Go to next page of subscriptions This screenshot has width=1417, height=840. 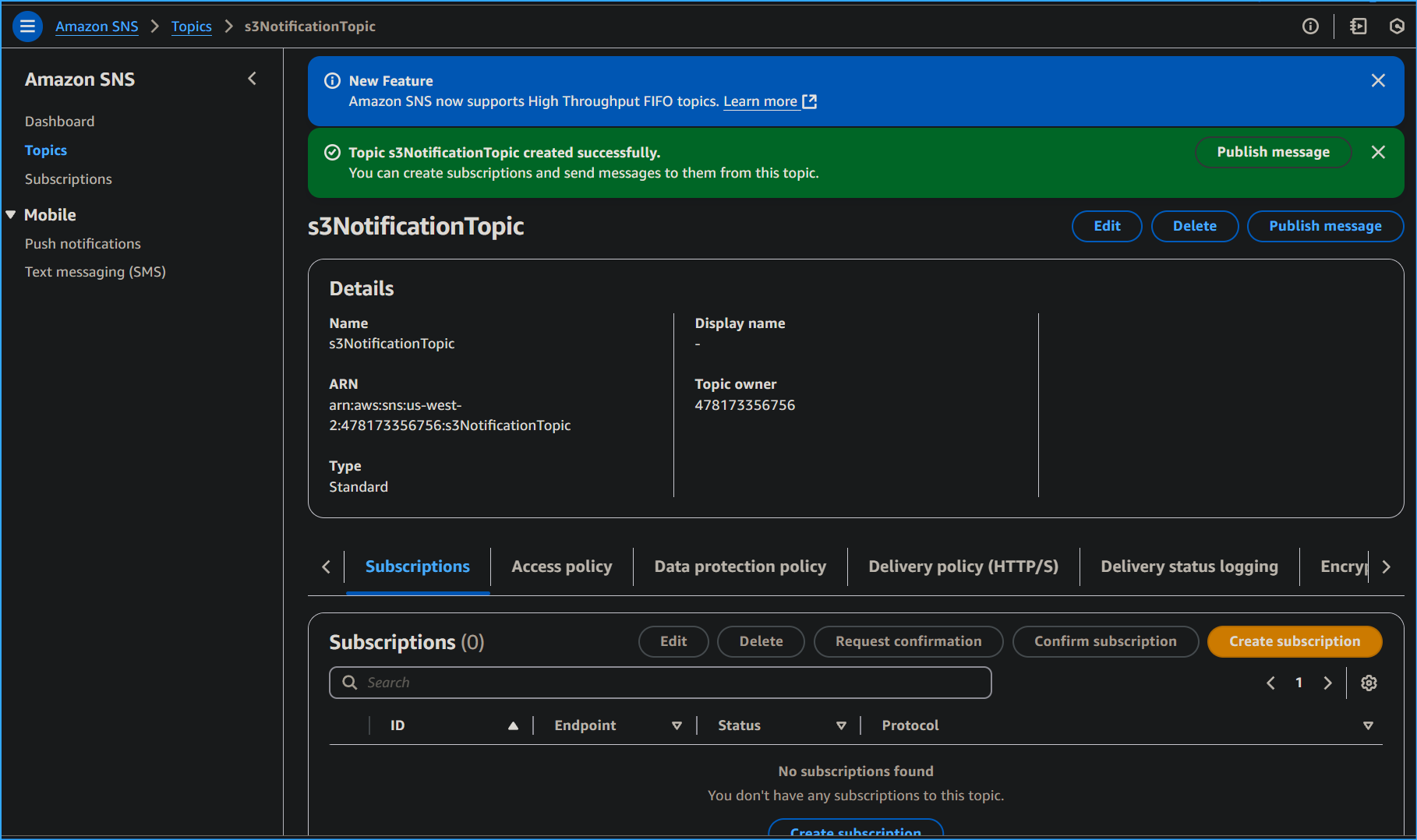tap(1327, 683)
